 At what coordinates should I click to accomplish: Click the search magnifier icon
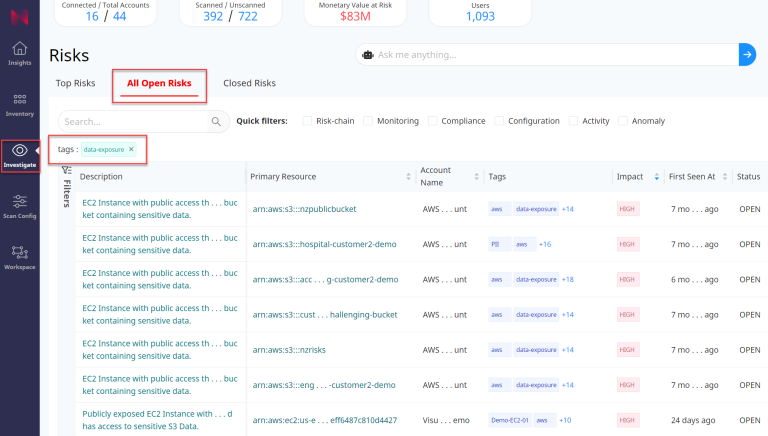click(216, 122)
